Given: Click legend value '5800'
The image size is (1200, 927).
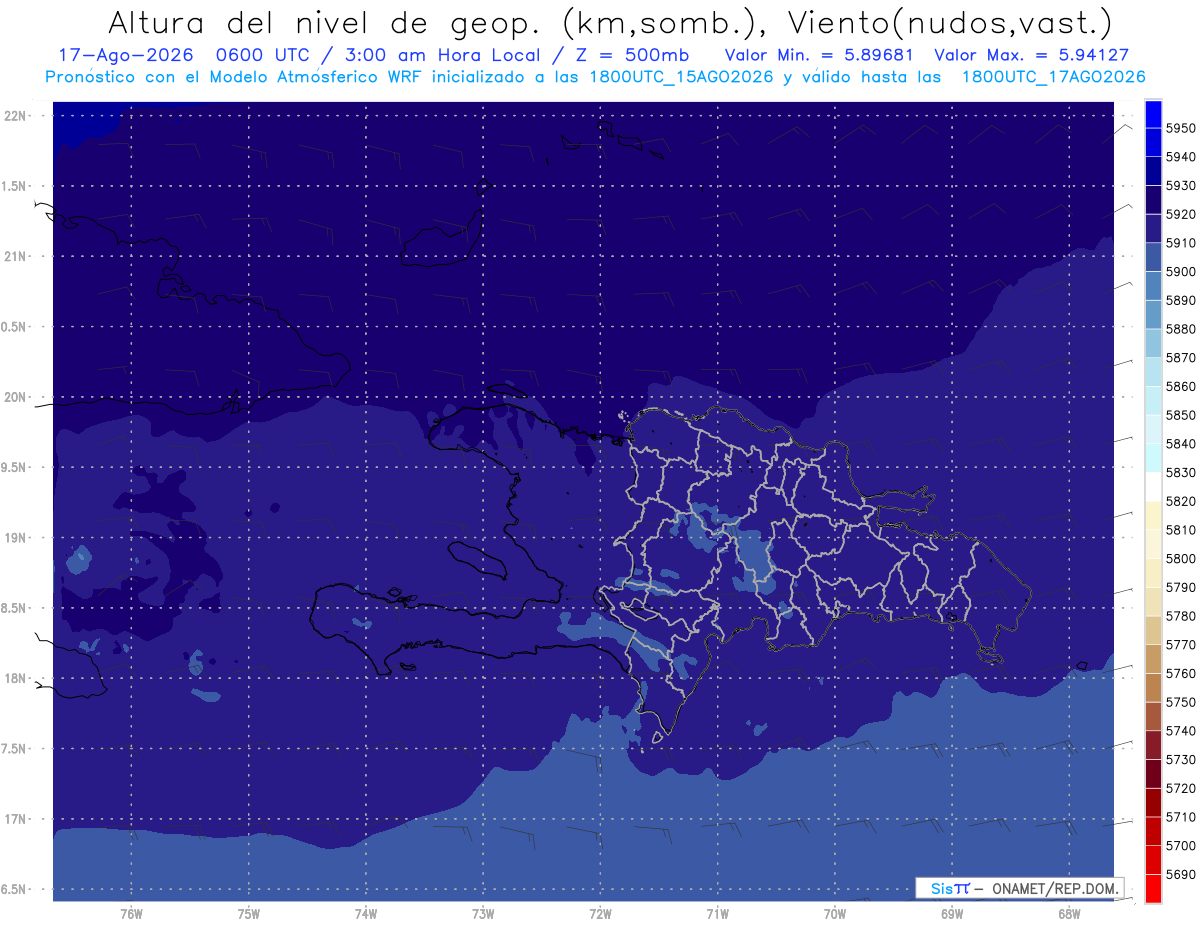Looking at the screenshot, I should pyautogui.click(x=1180, y=559).
